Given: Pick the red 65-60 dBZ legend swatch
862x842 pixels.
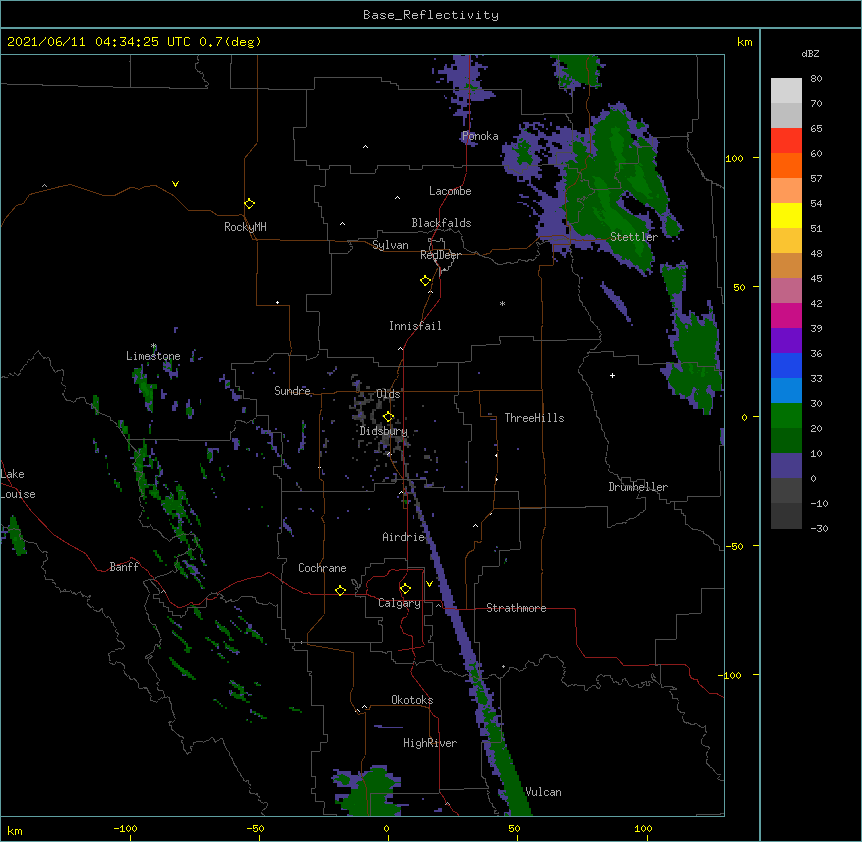Looking at the screenshot, I should pos(786,140).
